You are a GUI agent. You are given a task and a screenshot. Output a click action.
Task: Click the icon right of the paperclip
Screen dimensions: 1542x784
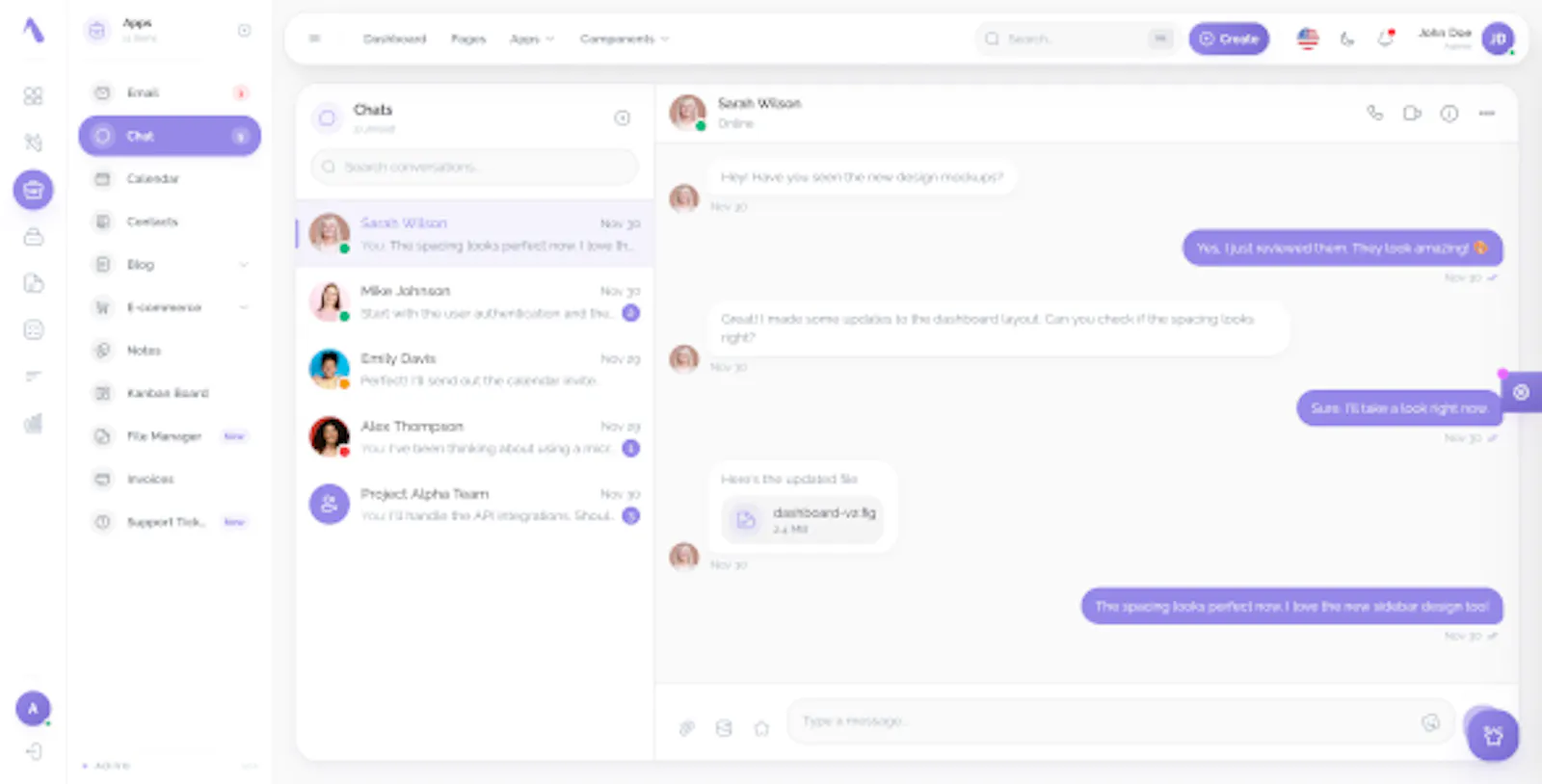[724, 728]
